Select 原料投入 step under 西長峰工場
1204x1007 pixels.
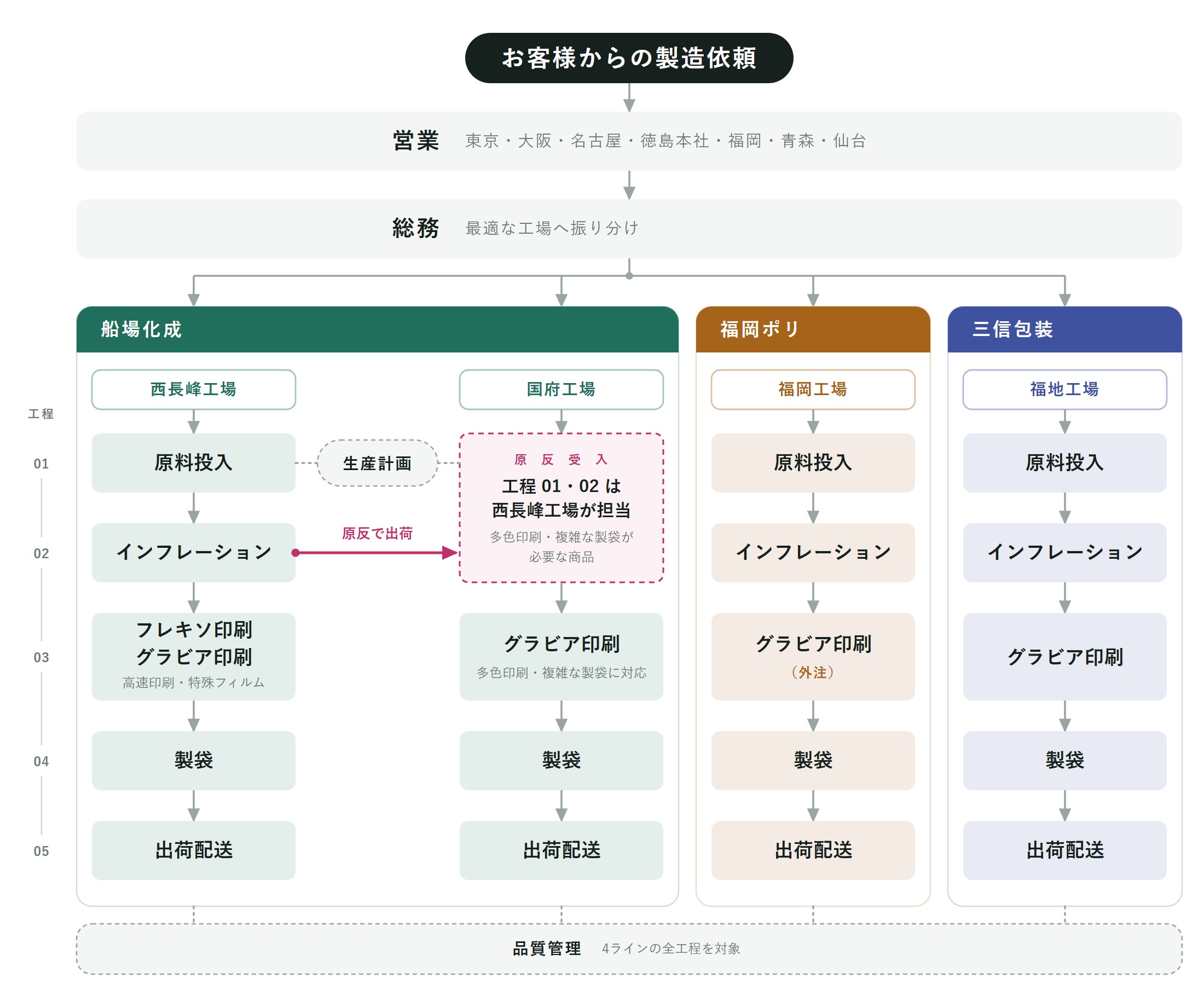click(x=194, y=463)
